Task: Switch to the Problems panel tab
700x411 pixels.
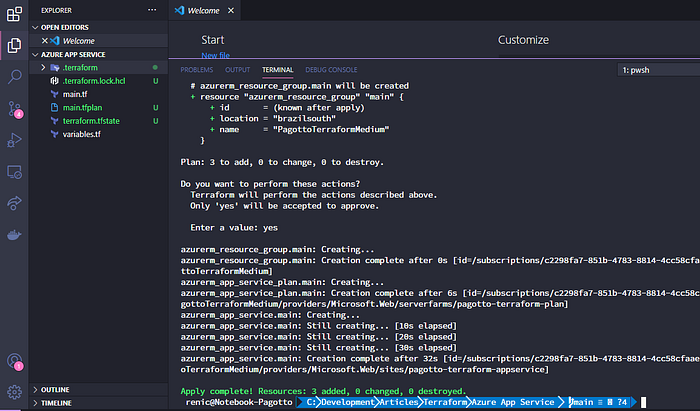Action: pos(196,70)
